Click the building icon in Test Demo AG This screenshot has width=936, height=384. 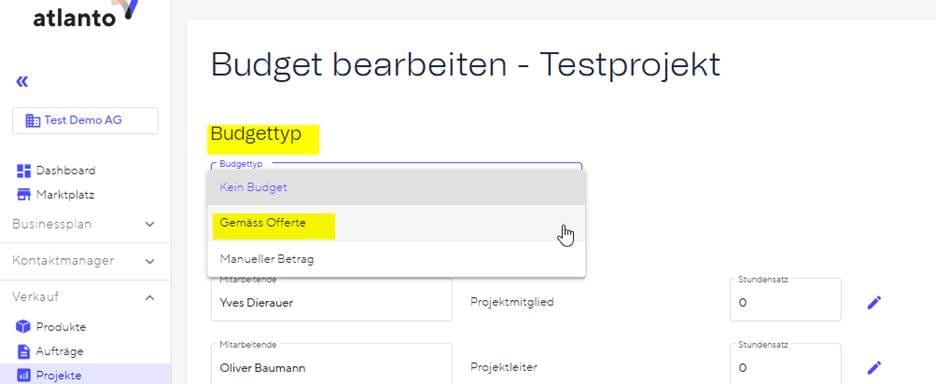pyautogui.click(x=32, y=121)
